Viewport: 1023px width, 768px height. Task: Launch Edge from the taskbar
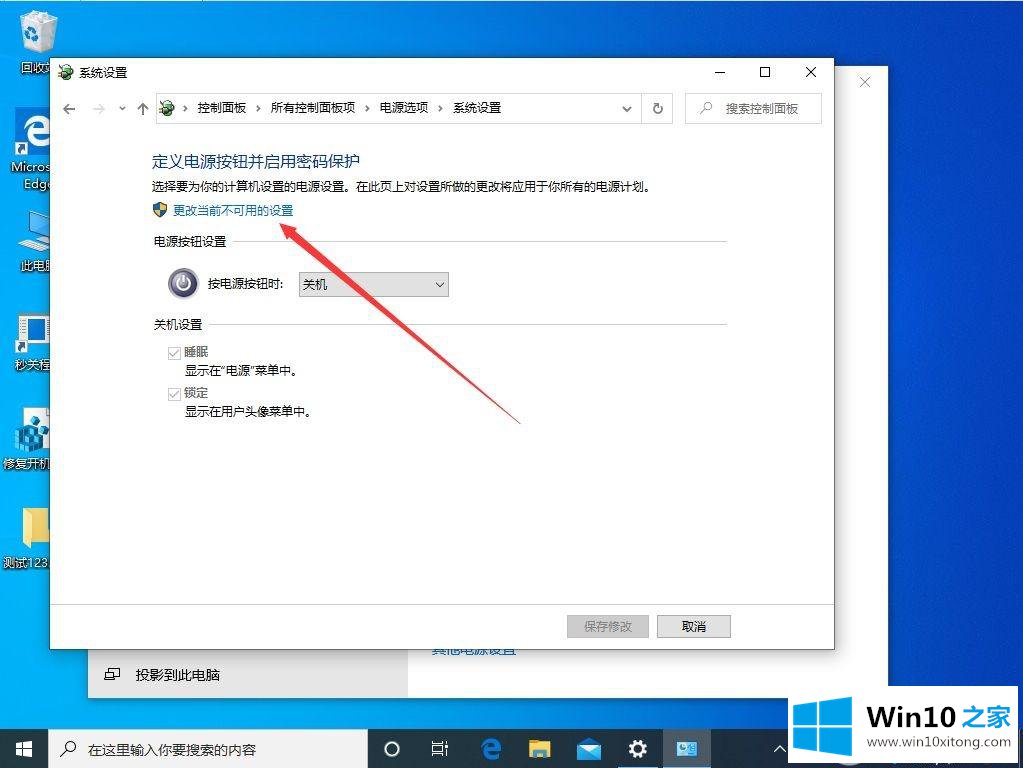click(x=491, y=749)
